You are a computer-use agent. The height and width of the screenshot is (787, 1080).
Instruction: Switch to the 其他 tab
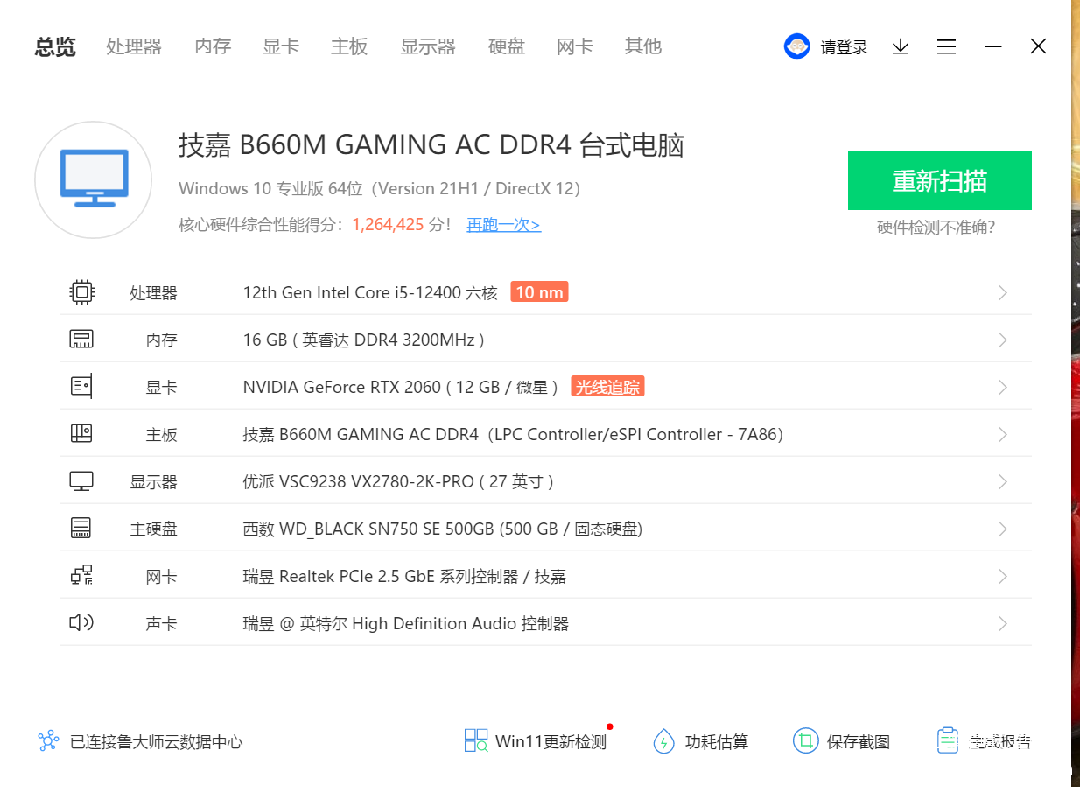[643, 46]
